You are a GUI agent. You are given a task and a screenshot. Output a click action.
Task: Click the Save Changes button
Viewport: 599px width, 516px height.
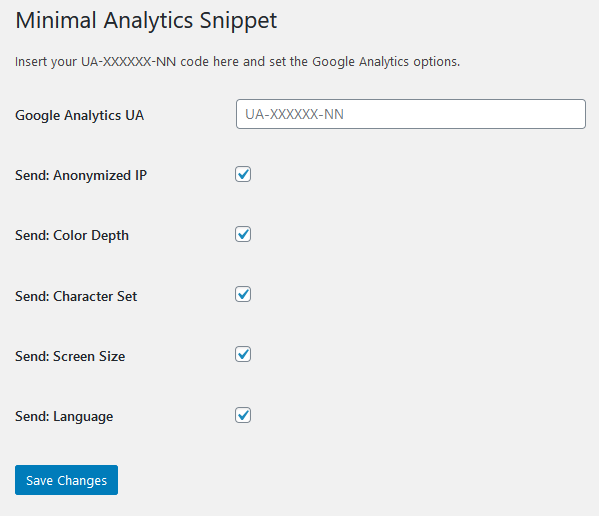[66, 480]
